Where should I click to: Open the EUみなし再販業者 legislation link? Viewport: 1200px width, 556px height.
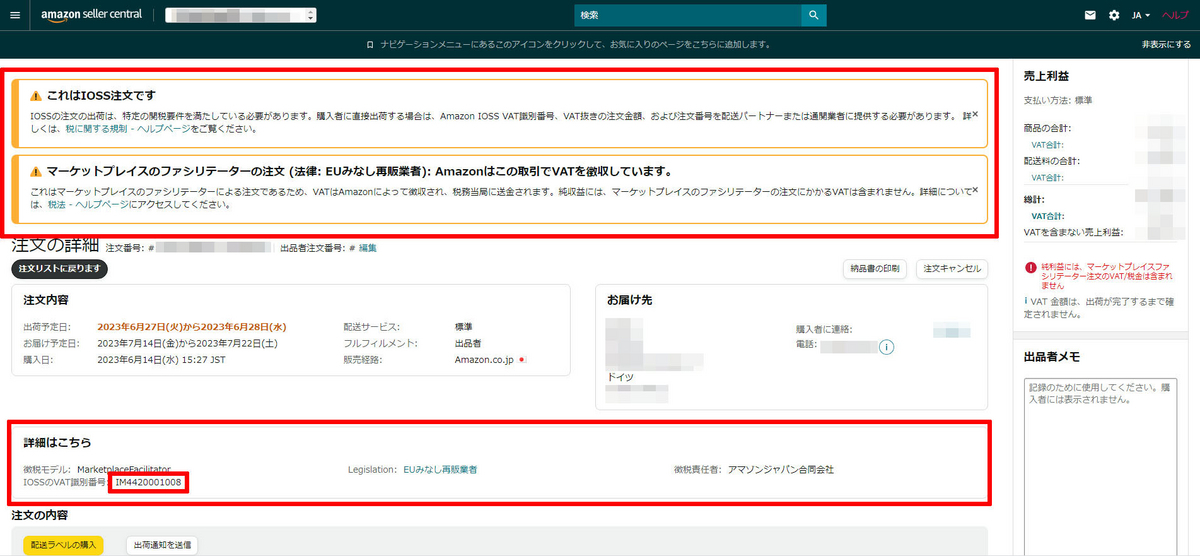point(440,469)
